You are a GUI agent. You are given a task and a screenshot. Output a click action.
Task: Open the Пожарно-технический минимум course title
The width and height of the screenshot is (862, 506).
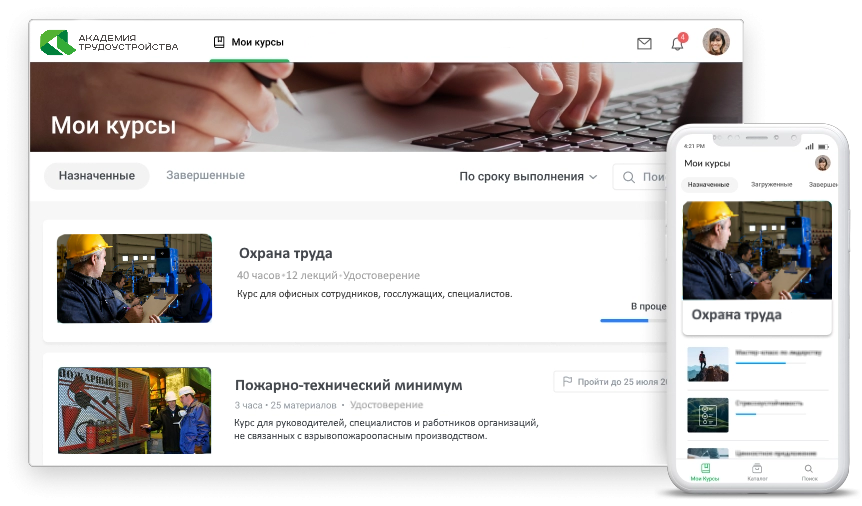point(348,385)
